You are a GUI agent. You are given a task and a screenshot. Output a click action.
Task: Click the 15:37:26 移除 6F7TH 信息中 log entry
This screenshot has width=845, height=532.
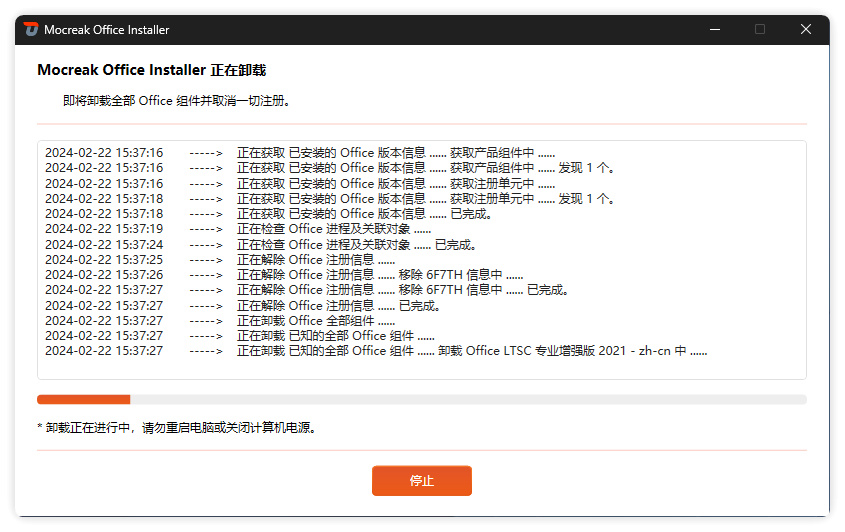pyautogui.click(x=284, y=274)
